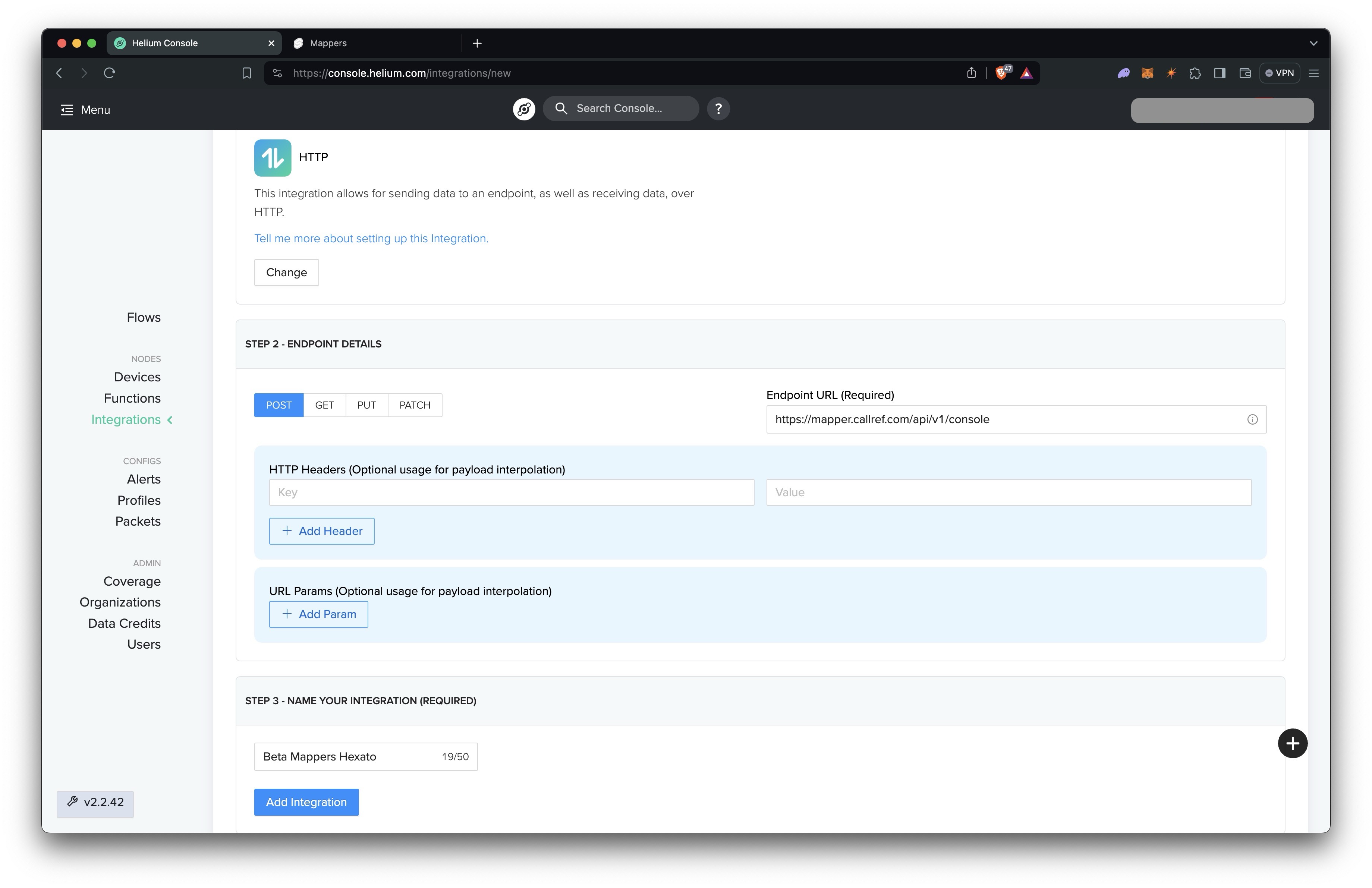Screen dimensions: 1372x888
Task: Click the HTTP header Value field
Action: click(x=1009, y=493)
